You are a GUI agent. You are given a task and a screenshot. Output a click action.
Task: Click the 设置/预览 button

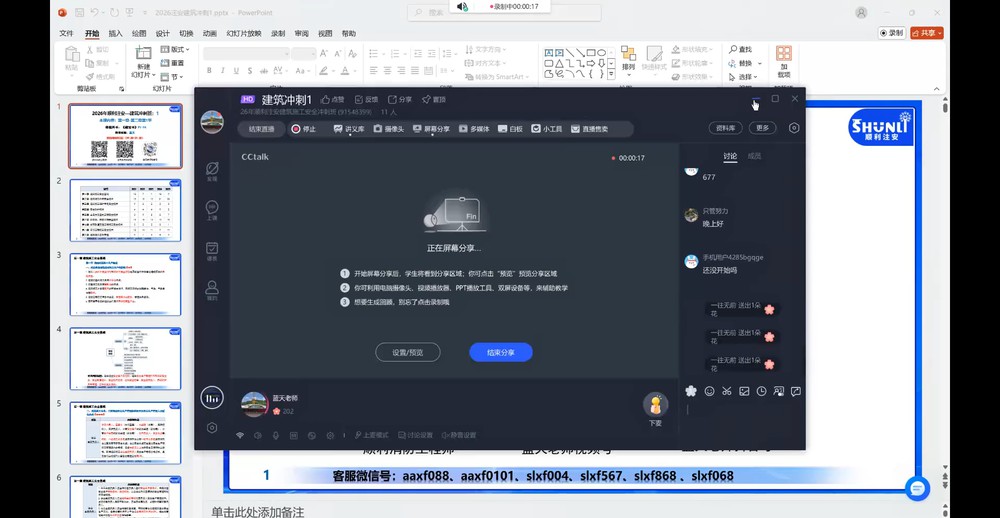(x=408, y=352)
